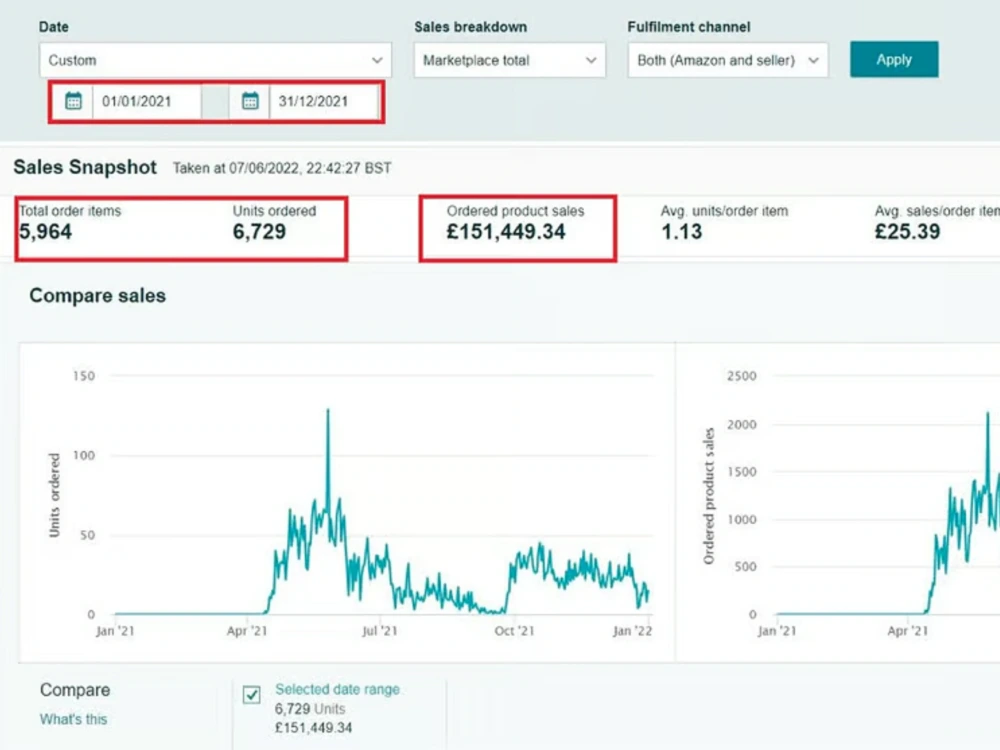The width and height of the screenshot is (1000, 750).
Task: Open the Sales breakdown dropdown
Action: coord(509,61)
